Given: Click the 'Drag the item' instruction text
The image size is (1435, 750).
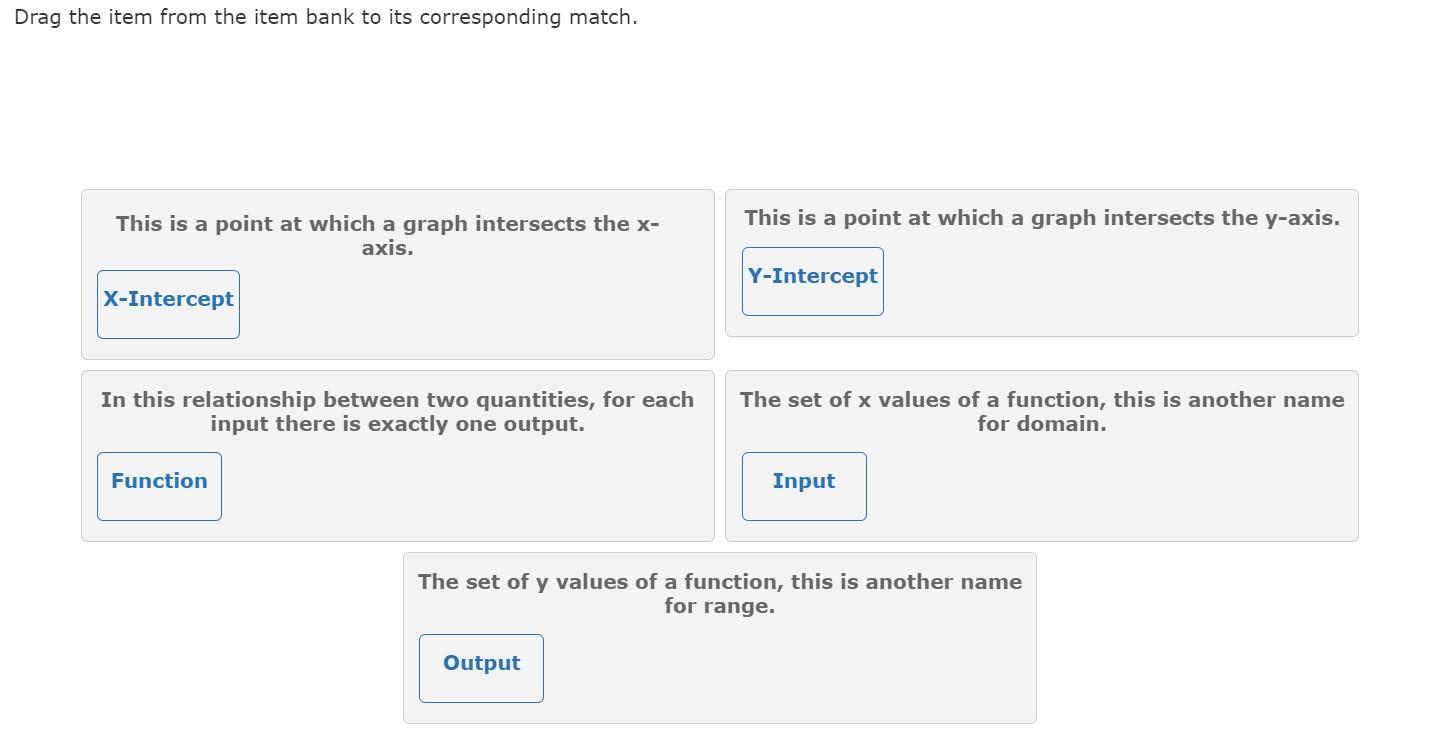Looking at the screenshot, I should (325, 17).
